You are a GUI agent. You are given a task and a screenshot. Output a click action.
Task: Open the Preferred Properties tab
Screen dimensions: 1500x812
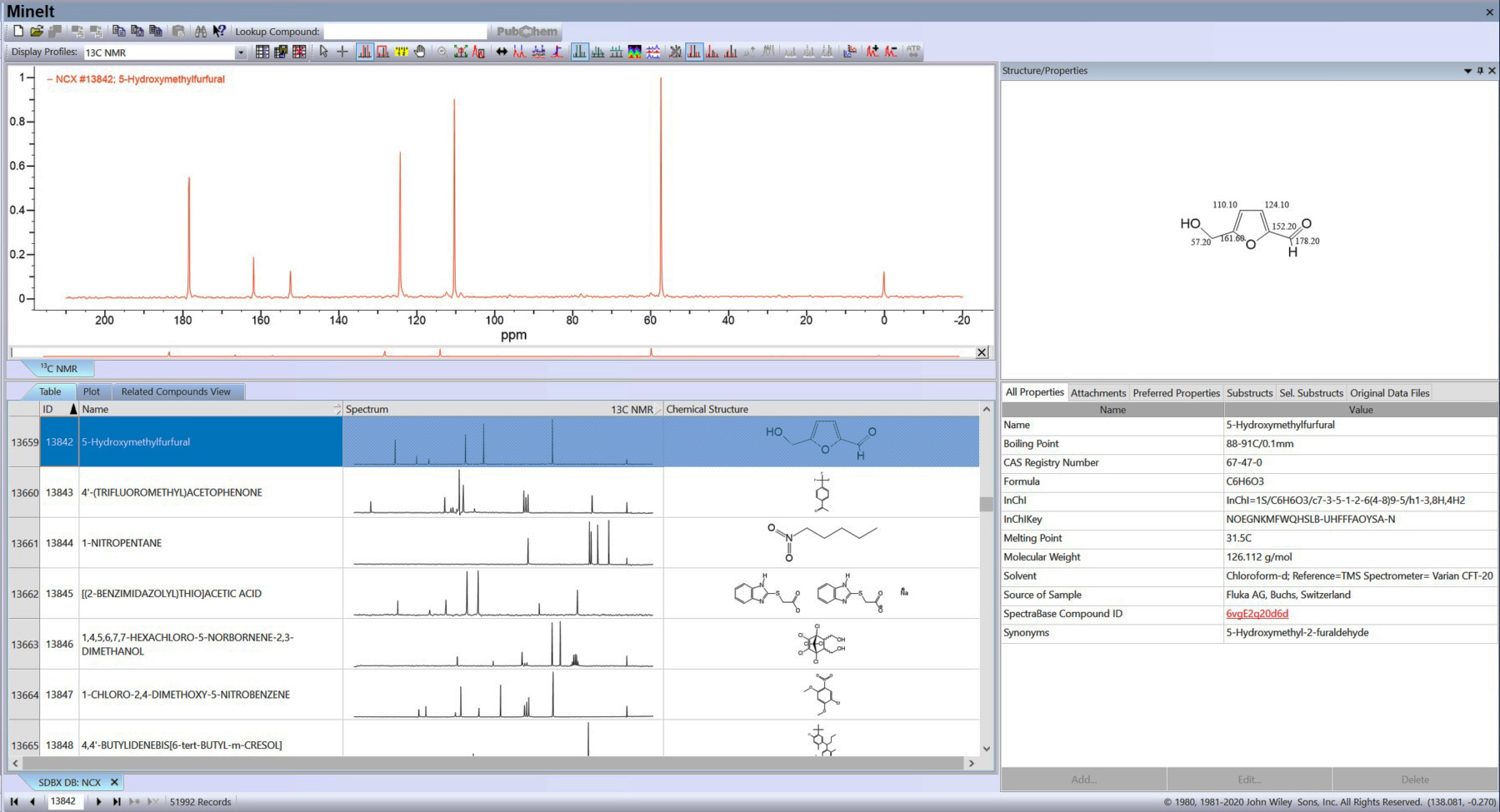pyautogui.click(x=1176, y=393)
